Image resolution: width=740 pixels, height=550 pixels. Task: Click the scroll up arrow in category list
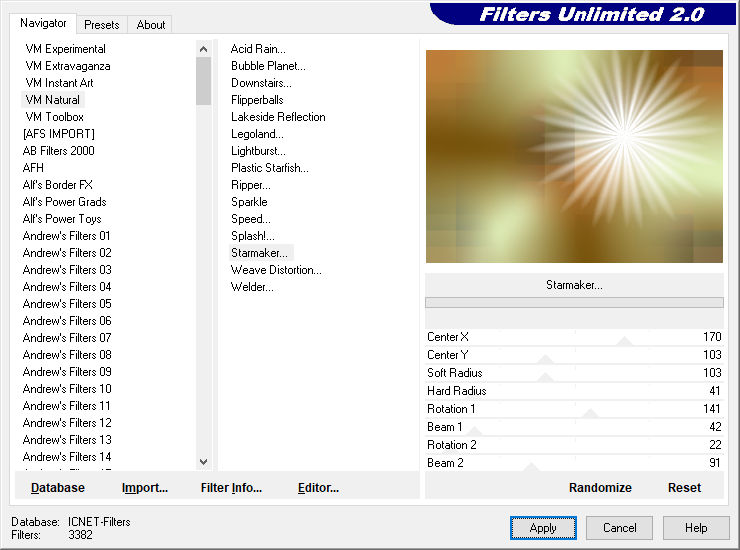click(203, 49)
